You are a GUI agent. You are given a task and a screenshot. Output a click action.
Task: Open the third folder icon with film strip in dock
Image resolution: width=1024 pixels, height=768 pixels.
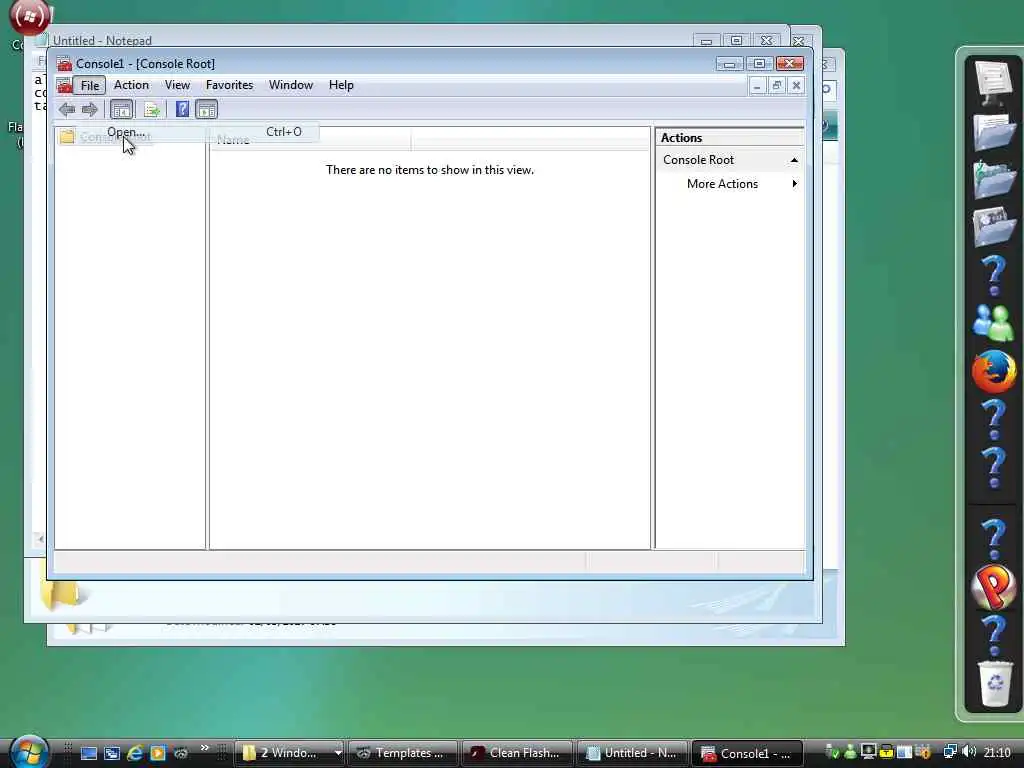pos(993,226)
